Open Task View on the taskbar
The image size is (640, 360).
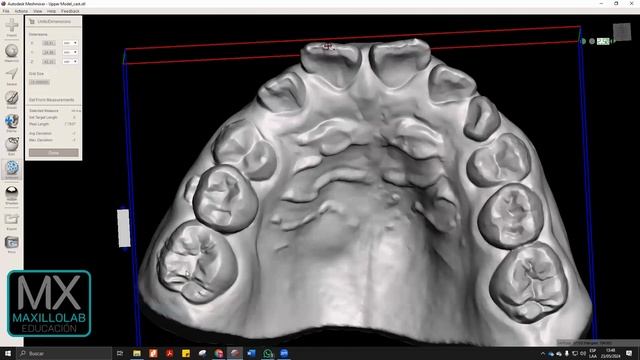[x=120, y=353]
